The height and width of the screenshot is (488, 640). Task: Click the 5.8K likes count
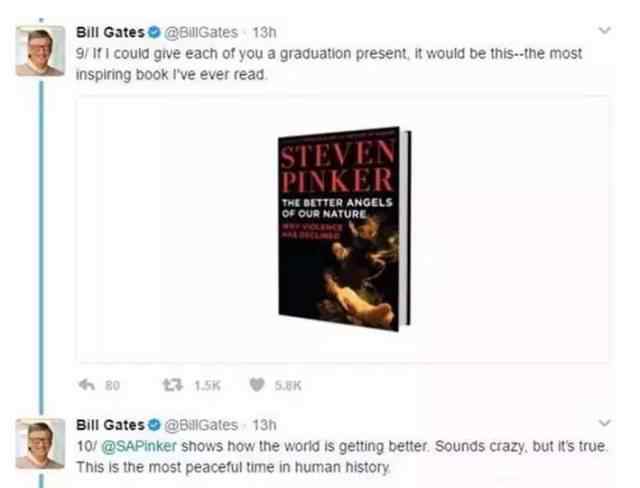tap(288, 386)
